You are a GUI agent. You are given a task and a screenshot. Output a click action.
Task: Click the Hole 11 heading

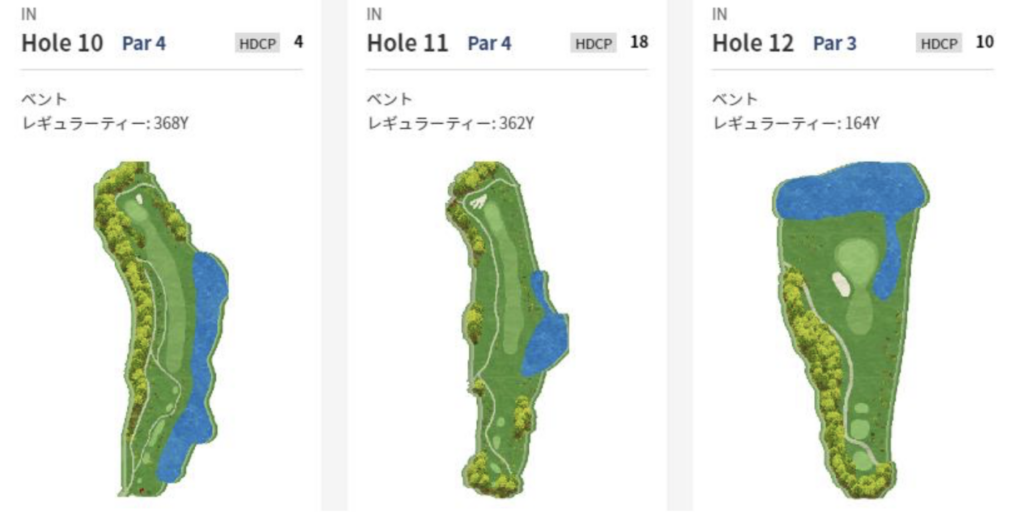click(408, 43)
